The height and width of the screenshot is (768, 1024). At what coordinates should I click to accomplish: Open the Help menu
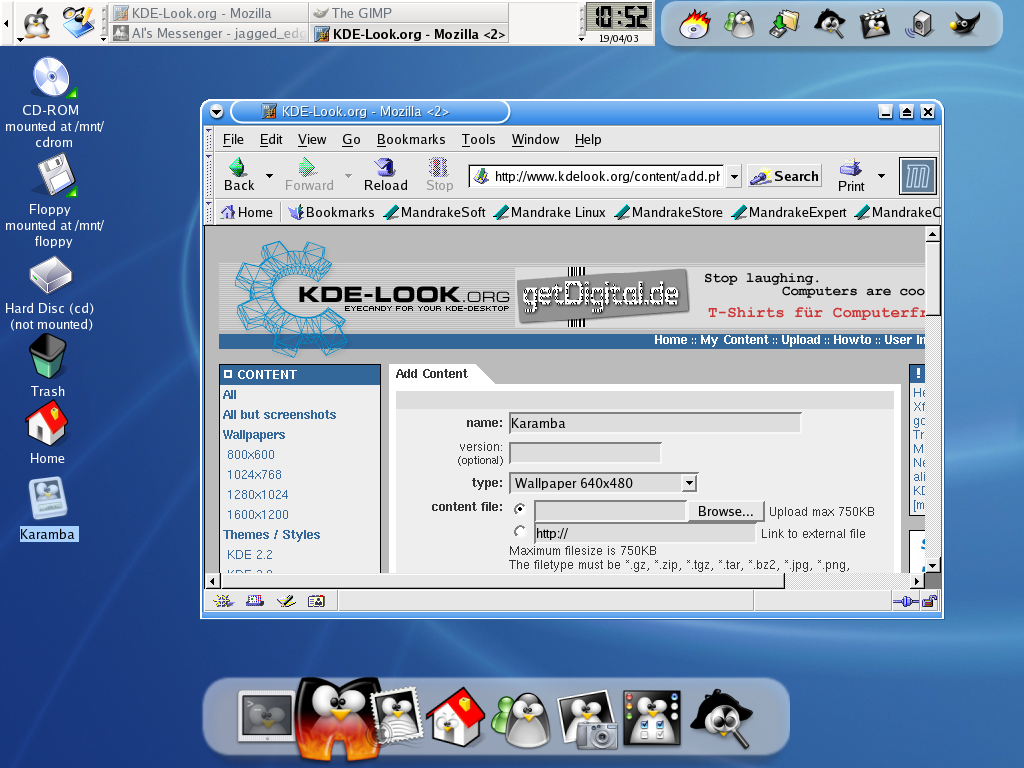pos(588,140)
